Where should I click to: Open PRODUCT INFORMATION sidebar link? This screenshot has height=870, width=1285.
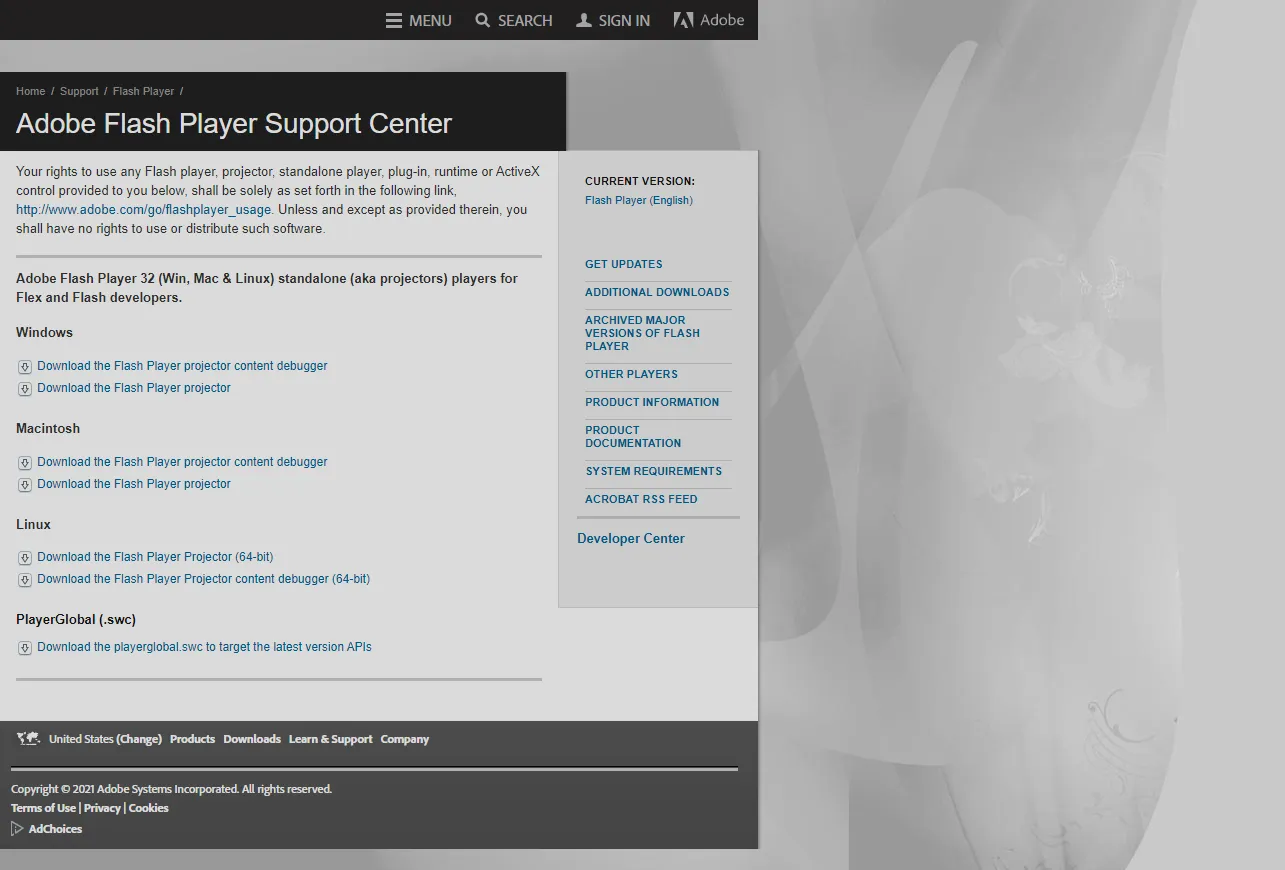point(652,402)
